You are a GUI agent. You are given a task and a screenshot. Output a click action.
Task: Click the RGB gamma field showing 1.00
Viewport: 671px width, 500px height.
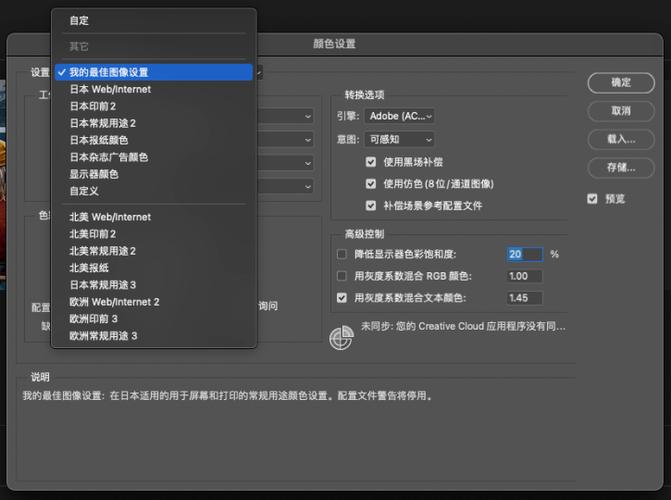click(524, 276)
